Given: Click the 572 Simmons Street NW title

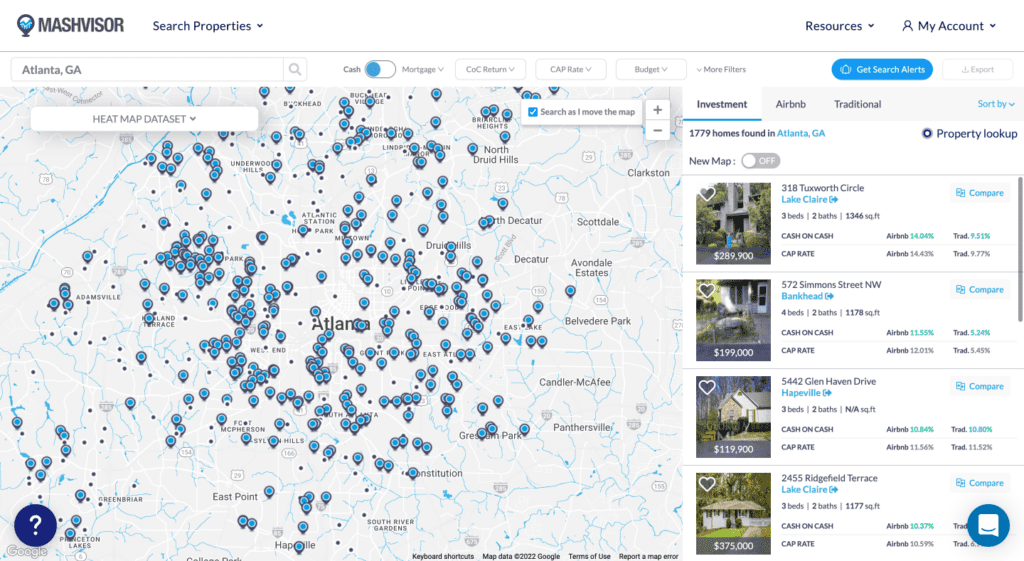Looking at the screenshot, I should pyautogui.click(x=831, y=284).
